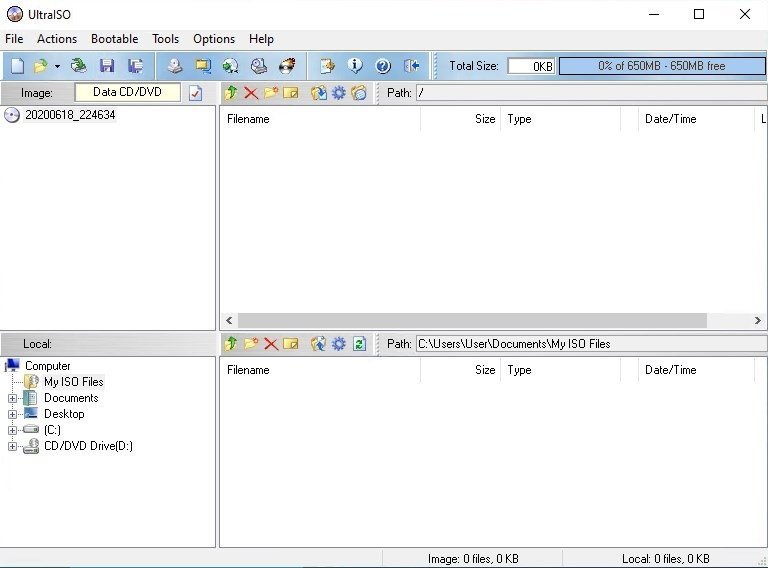The height and width of the screenshot is (568, 768).
Task: Open the Actions menu
Action: pyautogui.click(x=57, y=39)
